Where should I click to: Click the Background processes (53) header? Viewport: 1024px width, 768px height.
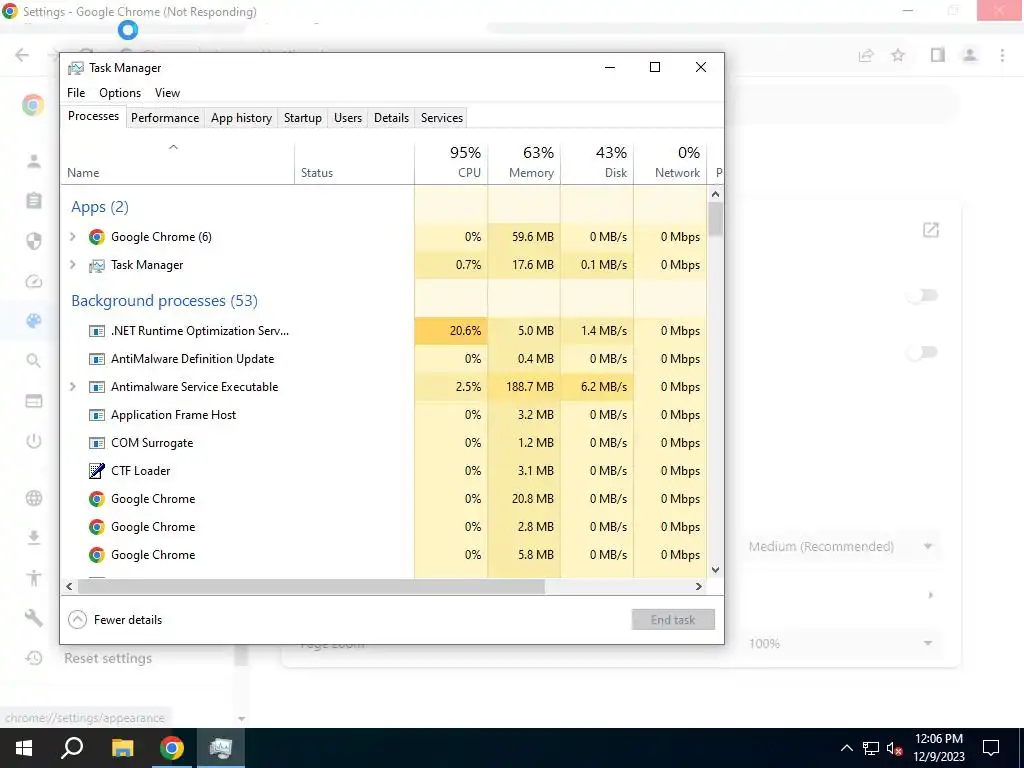pyautogui.click(x=165, y=301)
